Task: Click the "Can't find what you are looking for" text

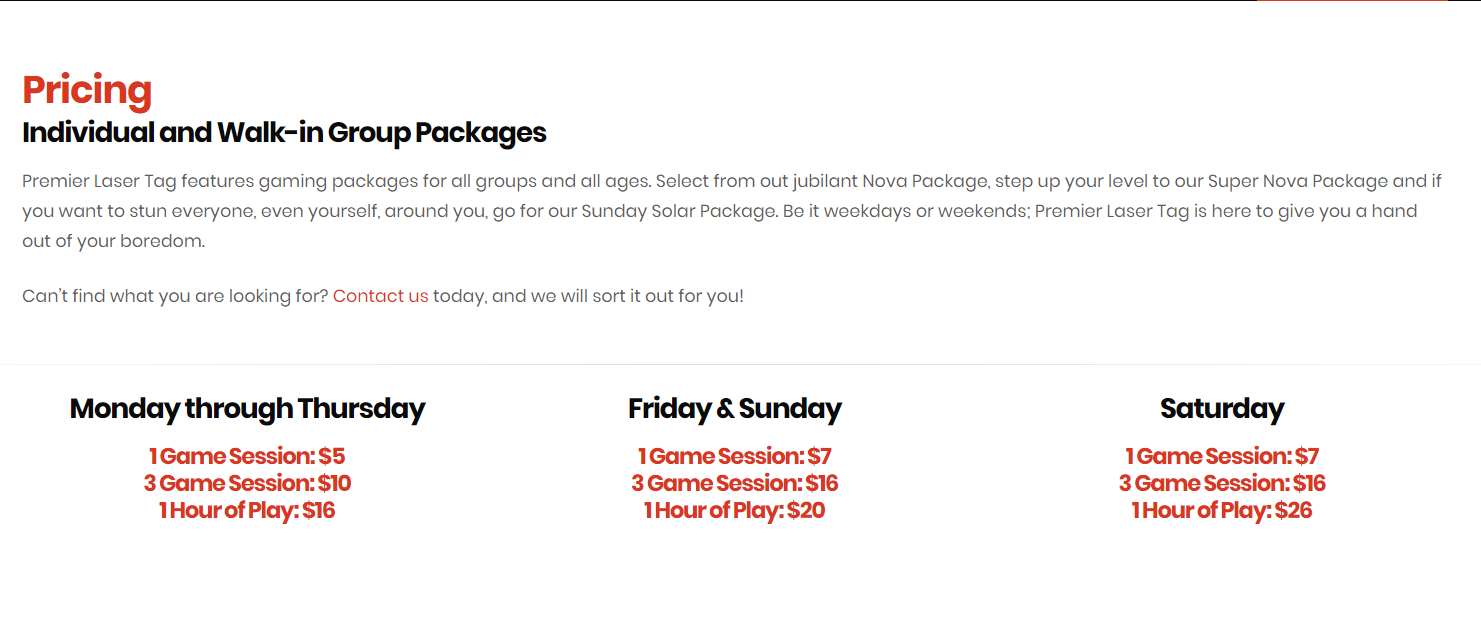Action: [175, 296]
